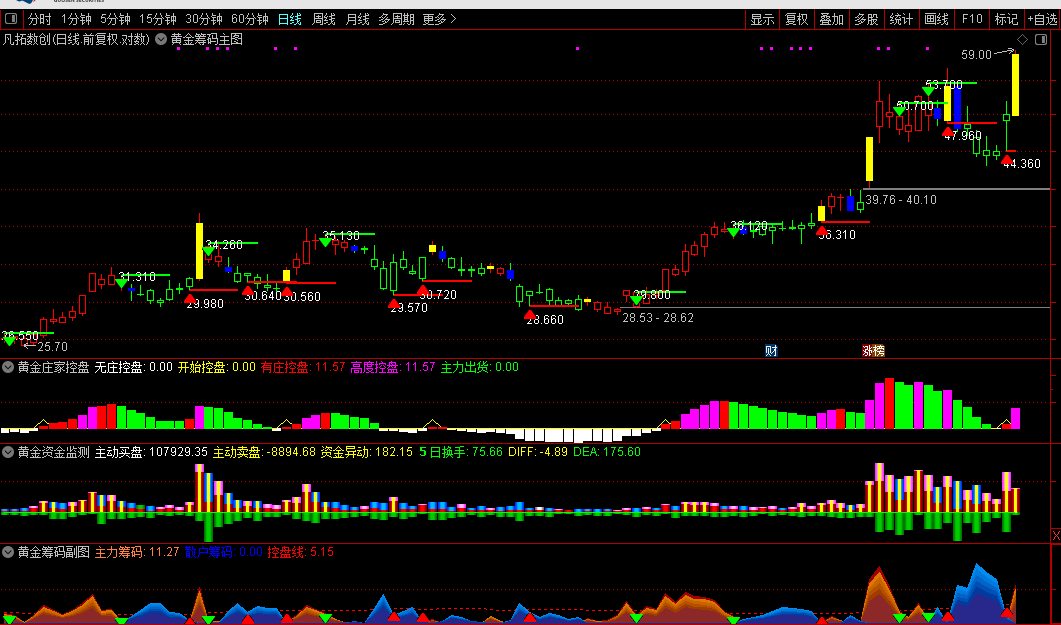Image resolution: width=1061 pixels, height=625 pixels.
Task: Click the green sell arrow at 35.130
Action: pyautogui.click(x=325, y=241)
